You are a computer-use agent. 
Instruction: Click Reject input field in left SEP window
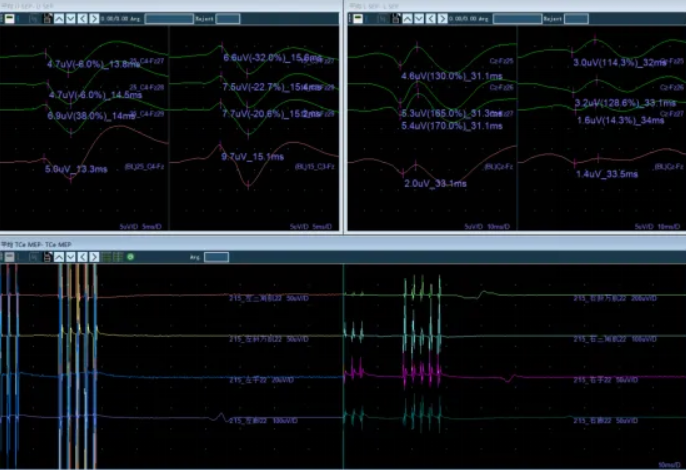pos(228,18)
